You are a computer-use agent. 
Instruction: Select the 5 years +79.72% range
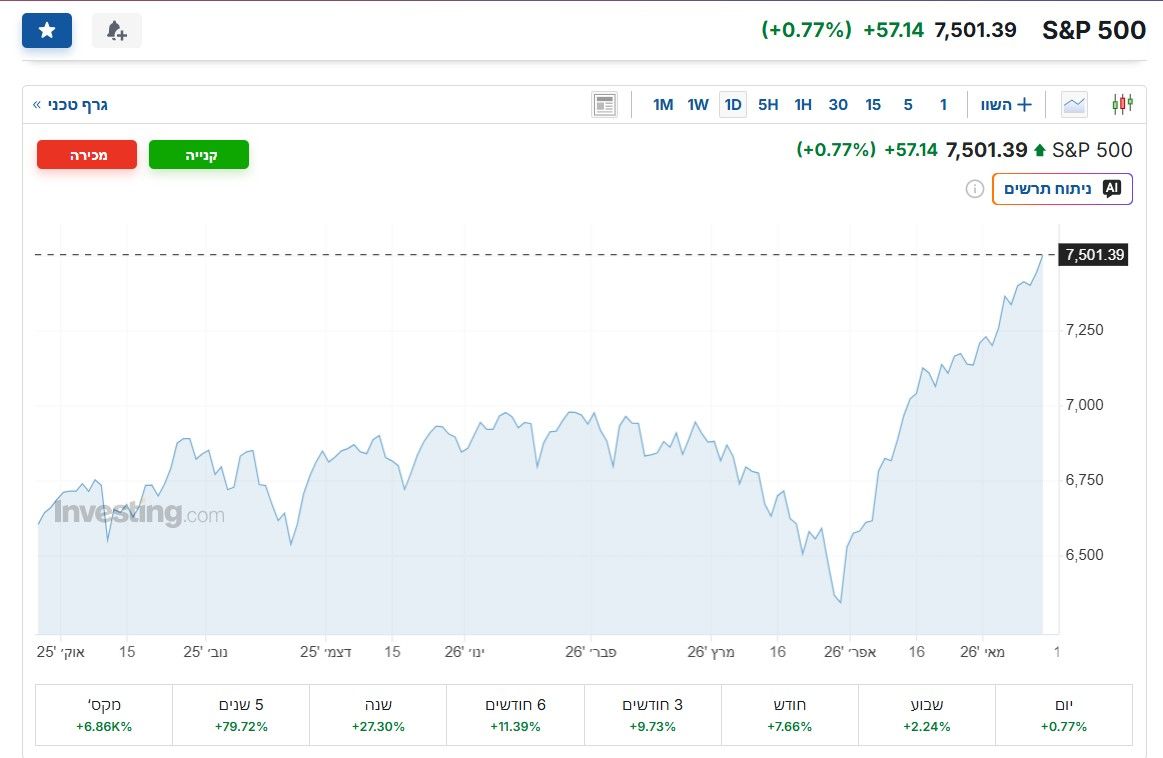point(241,715)
